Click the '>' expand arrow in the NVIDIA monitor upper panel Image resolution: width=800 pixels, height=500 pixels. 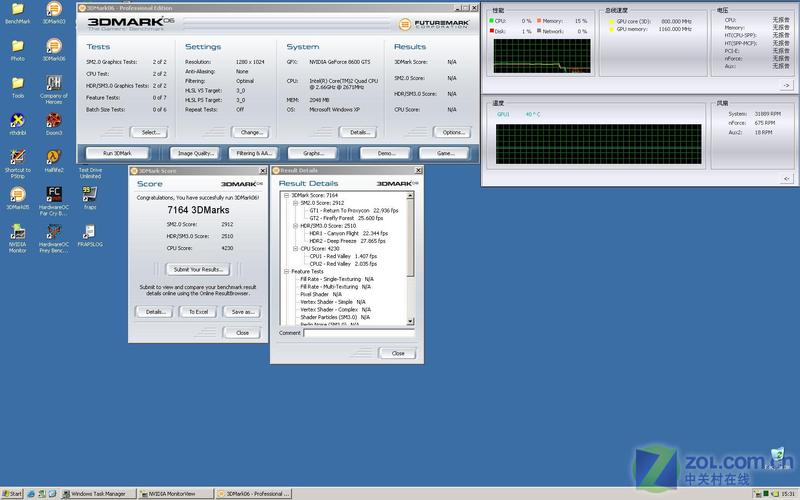point(786,86)
